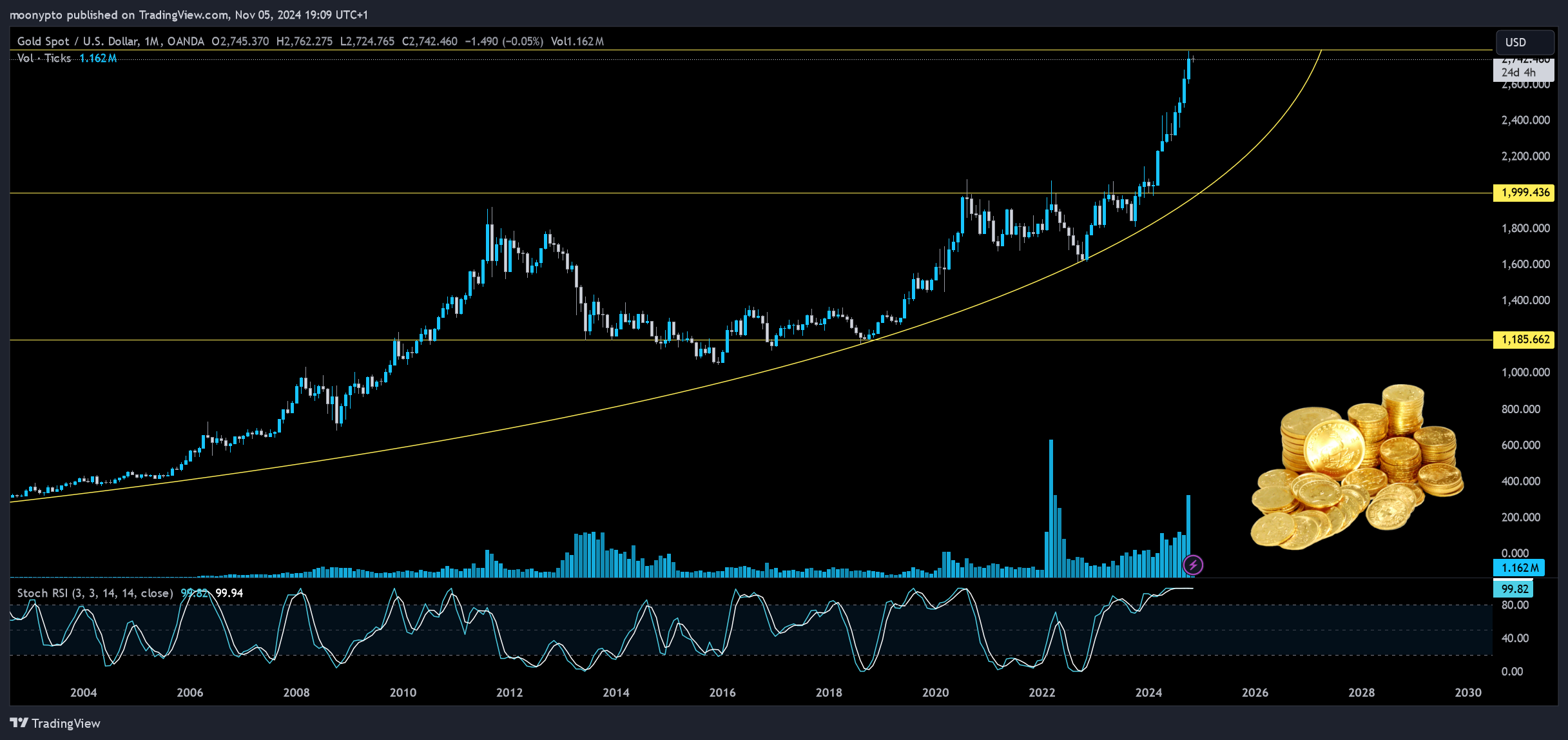Click the change value −1.490 (−0.05%)

(x=504, y=41)
